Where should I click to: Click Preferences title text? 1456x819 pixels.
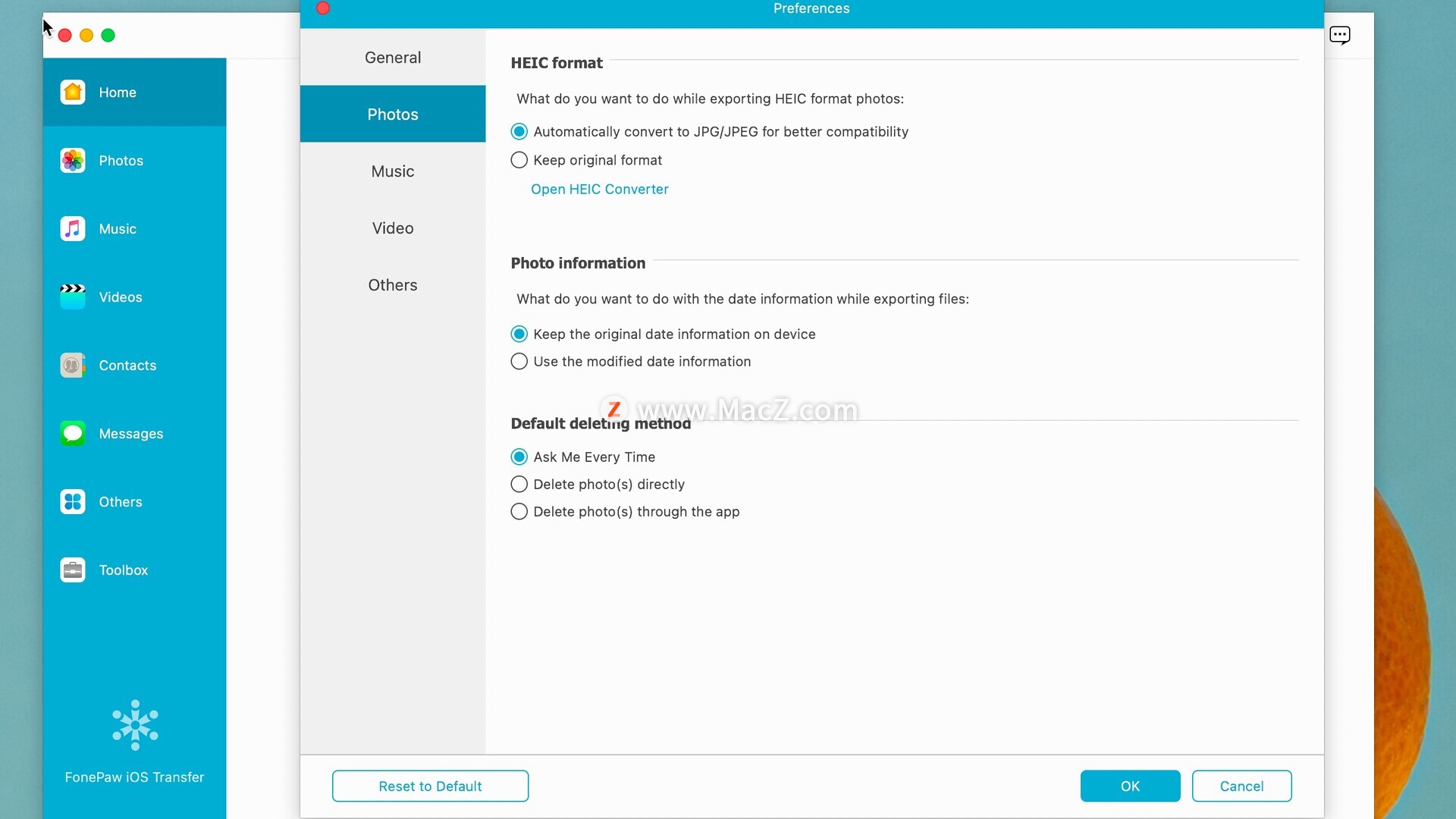(x=811, y=8)
